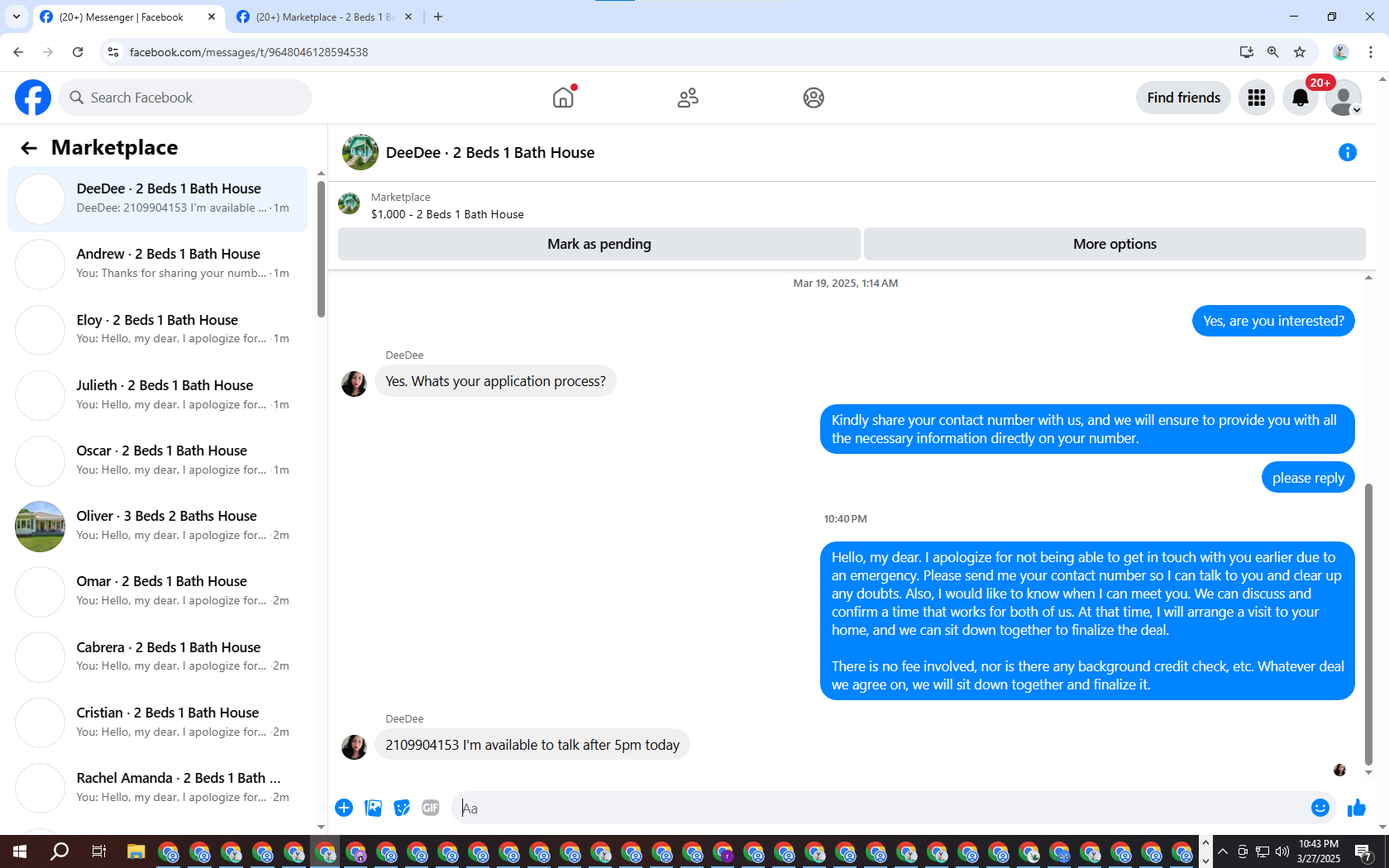Open Julieth 2 Beds 1 Bath conversation
This screenshot has height=868, width=1389.
(157, 395)
